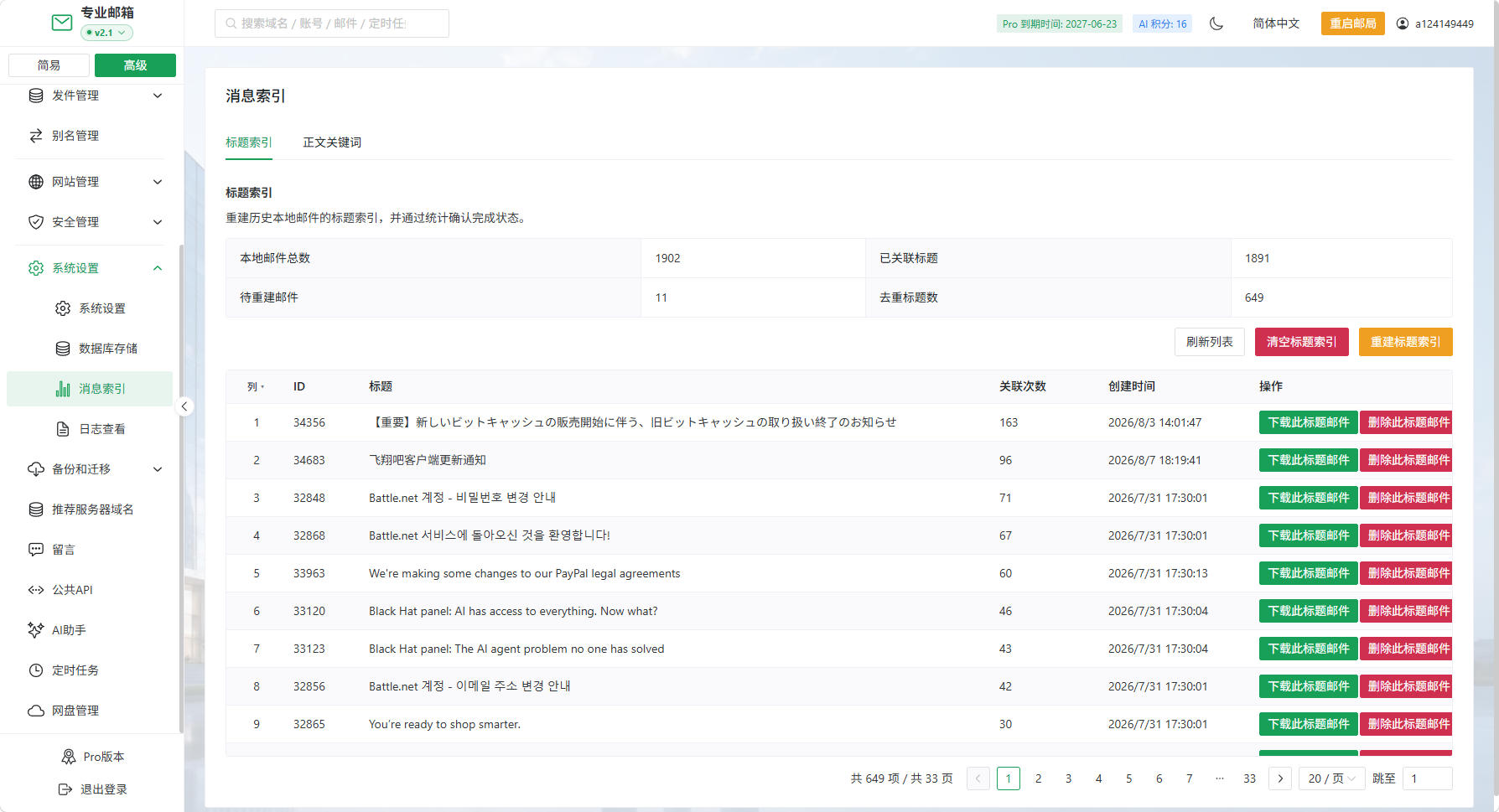The width and height of the screenshot is (1499, 812).
Task: Click the 重建标题索引 button
Action: pyautogui.click(x=1405, y=342)
